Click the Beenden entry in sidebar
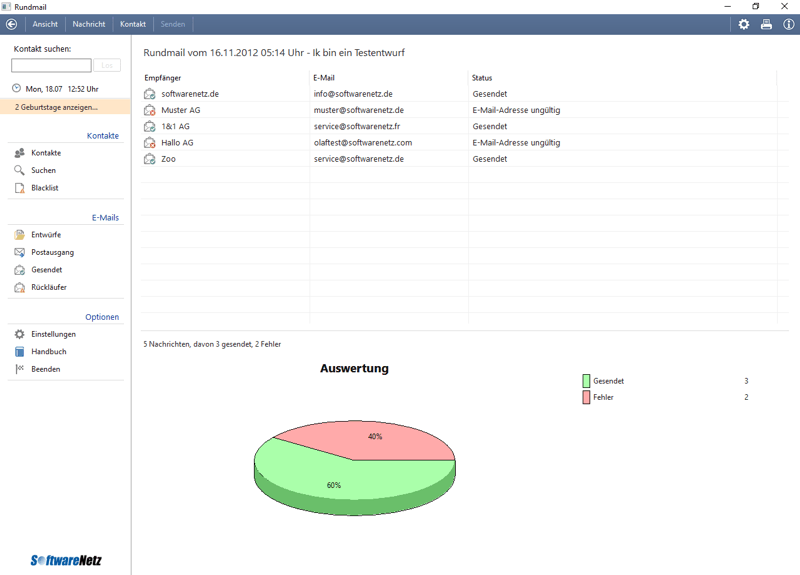 (x=45, y=369)
